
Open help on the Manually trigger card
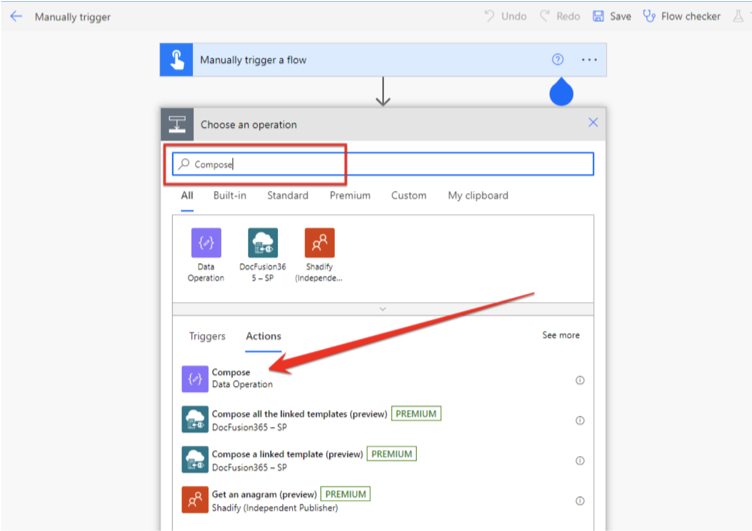coord(557,59)
